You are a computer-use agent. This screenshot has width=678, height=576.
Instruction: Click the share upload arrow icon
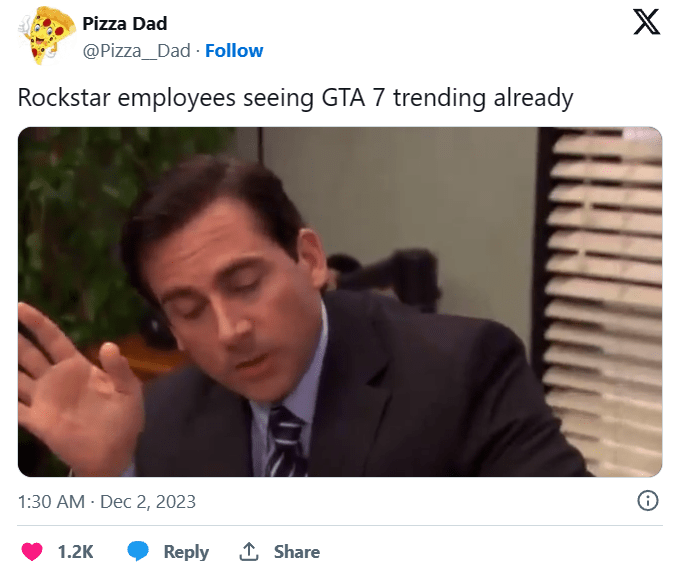249,551
